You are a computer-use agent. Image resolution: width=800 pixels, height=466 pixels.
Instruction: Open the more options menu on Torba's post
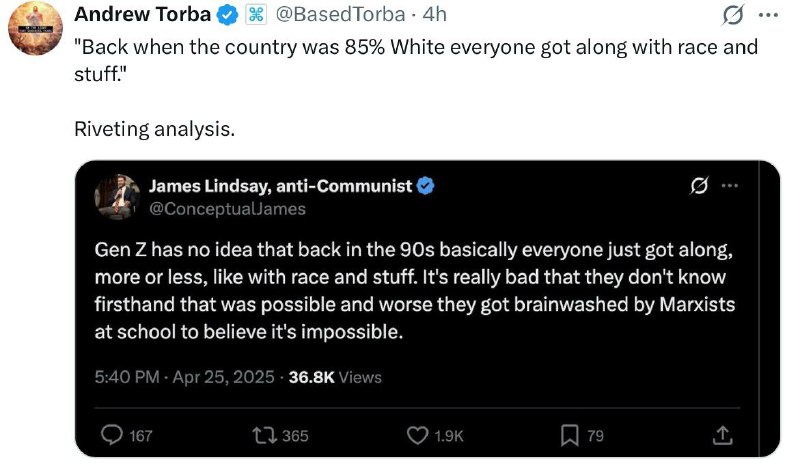click(768, 15)
